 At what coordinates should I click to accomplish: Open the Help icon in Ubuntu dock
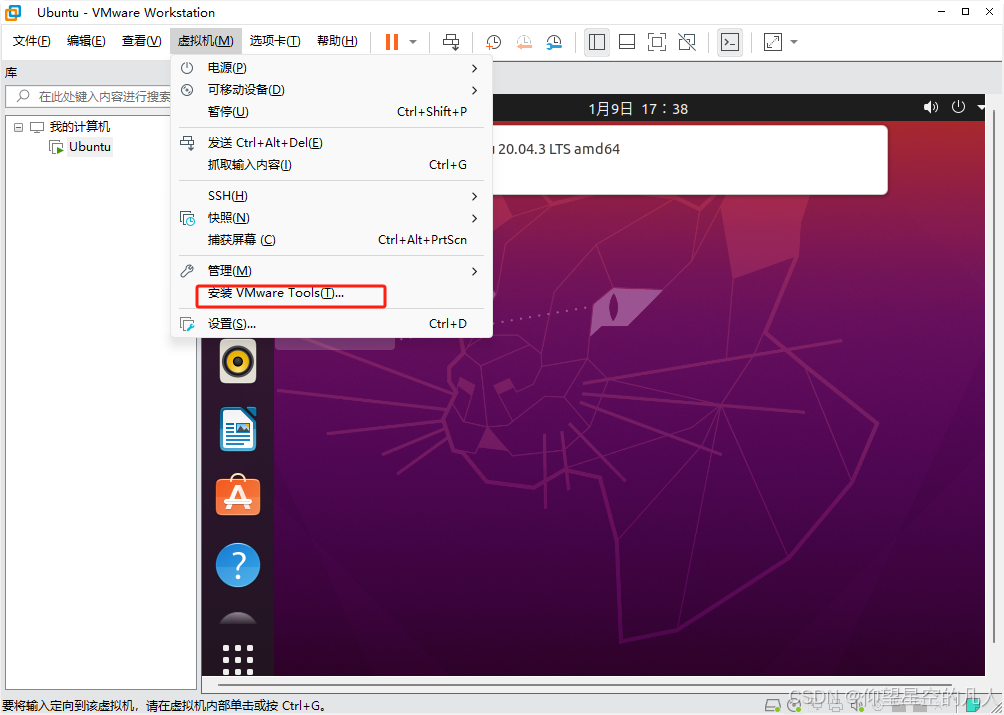238,565
